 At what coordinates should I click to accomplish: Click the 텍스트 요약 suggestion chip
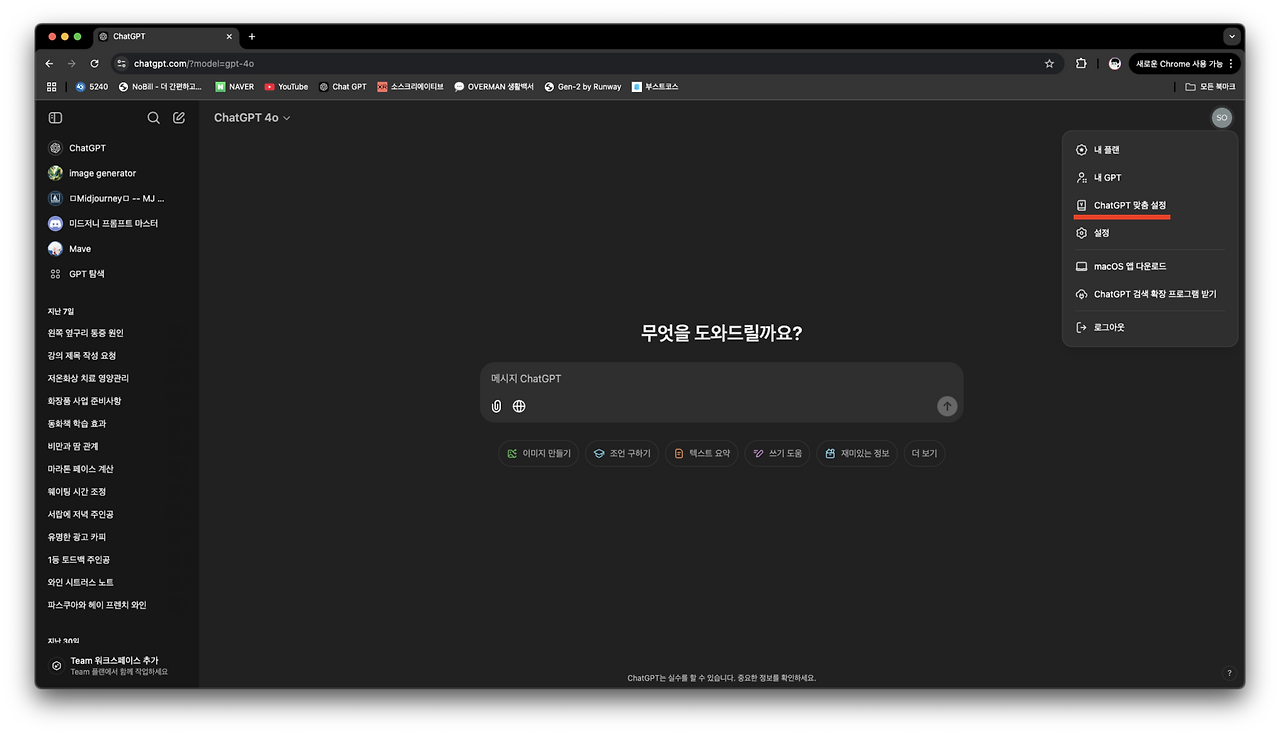pyautogui.click(x=702, y=454)
